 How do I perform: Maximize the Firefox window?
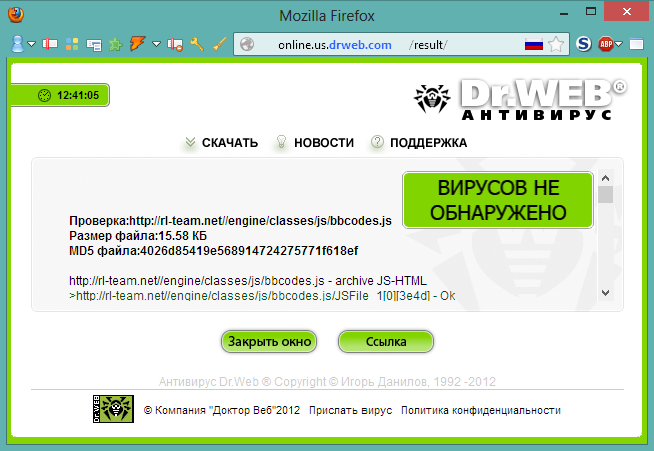[591, 12]
